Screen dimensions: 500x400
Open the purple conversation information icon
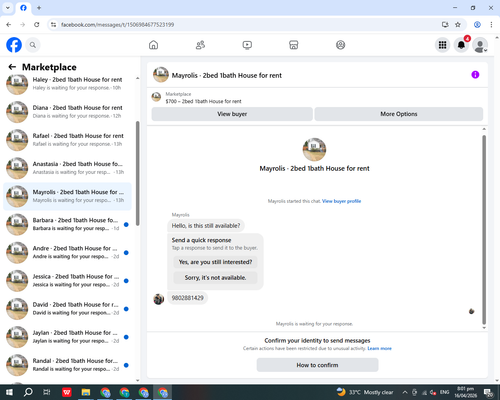475,75
